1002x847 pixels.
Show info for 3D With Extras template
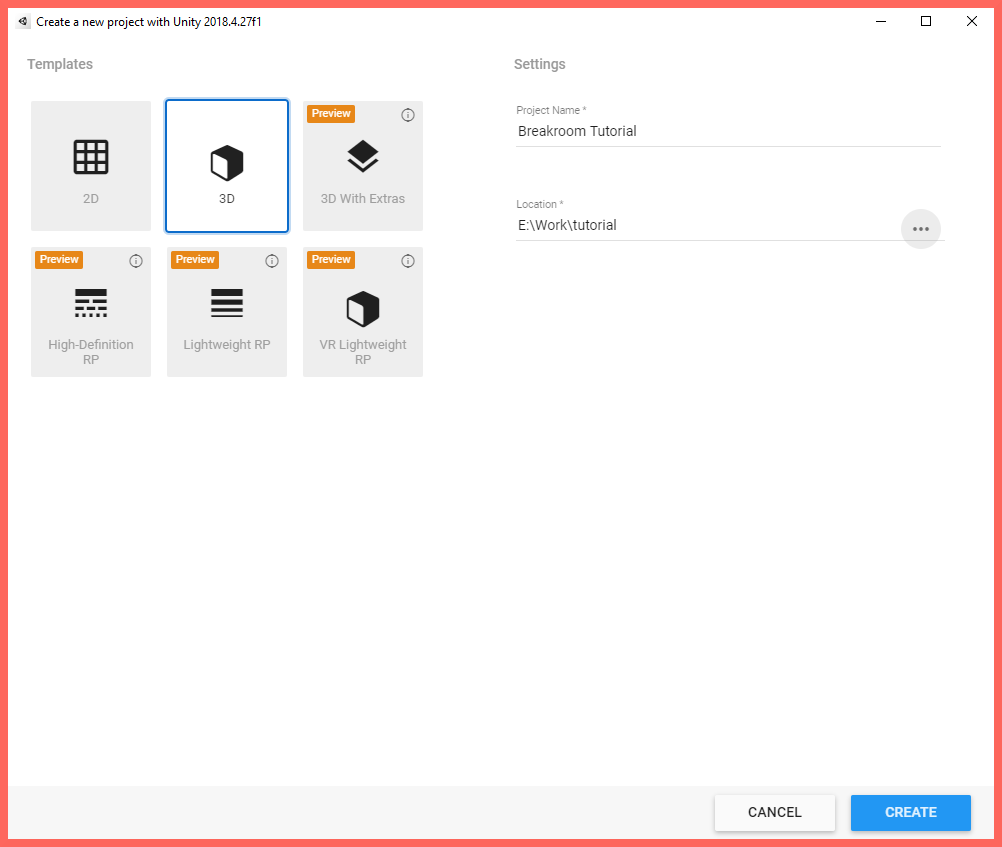click(x=408, y=115)
